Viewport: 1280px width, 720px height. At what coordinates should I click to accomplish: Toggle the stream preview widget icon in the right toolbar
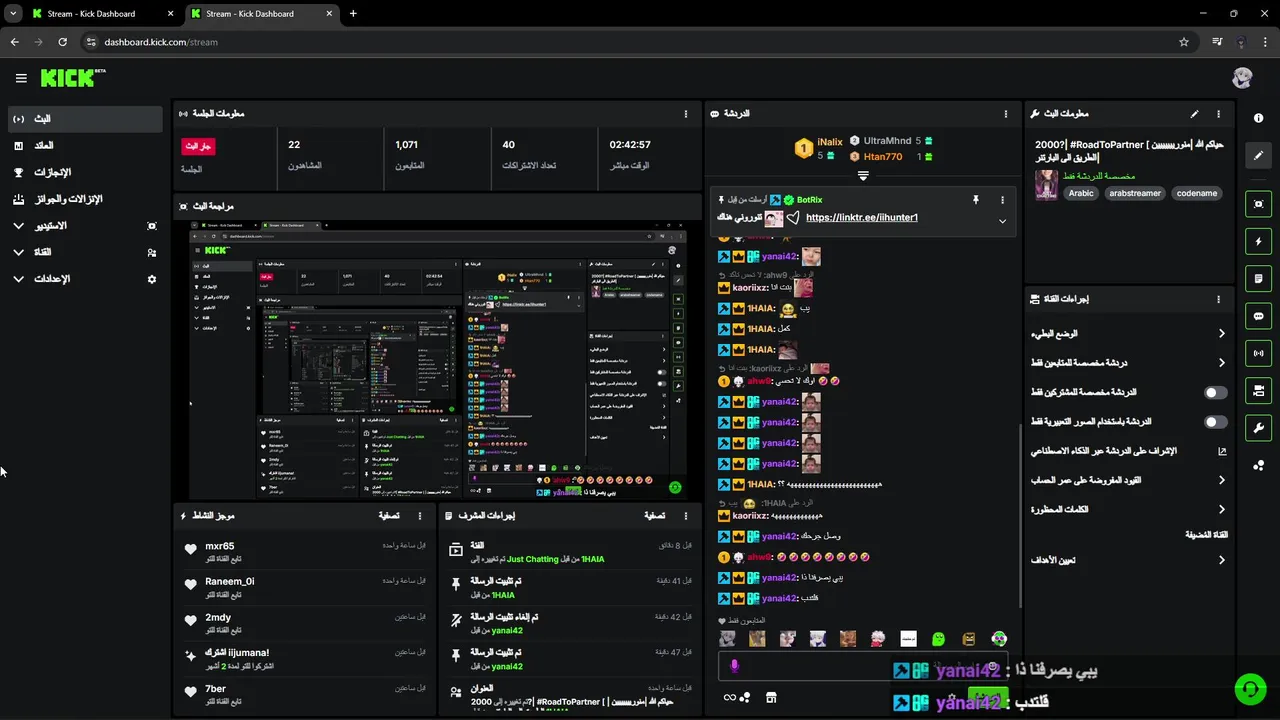click(1258, 204)
